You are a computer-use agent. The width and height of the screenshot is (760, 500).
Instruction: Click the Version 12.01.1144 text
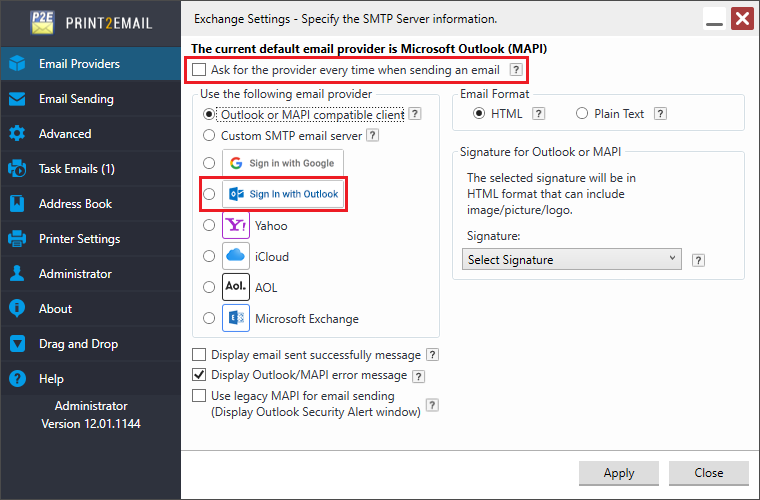tap(91, 423)
